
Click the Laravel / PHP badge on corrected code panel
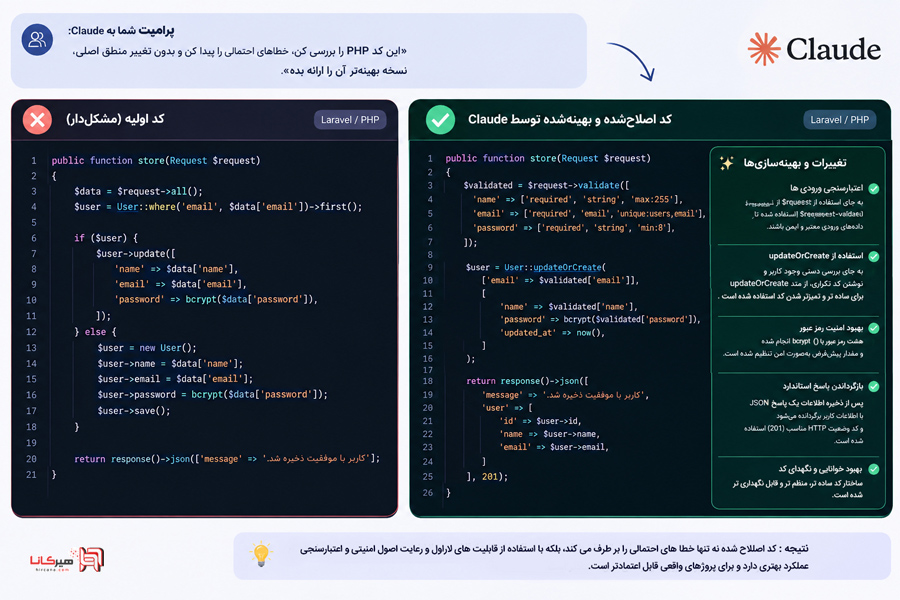[839, 119]
